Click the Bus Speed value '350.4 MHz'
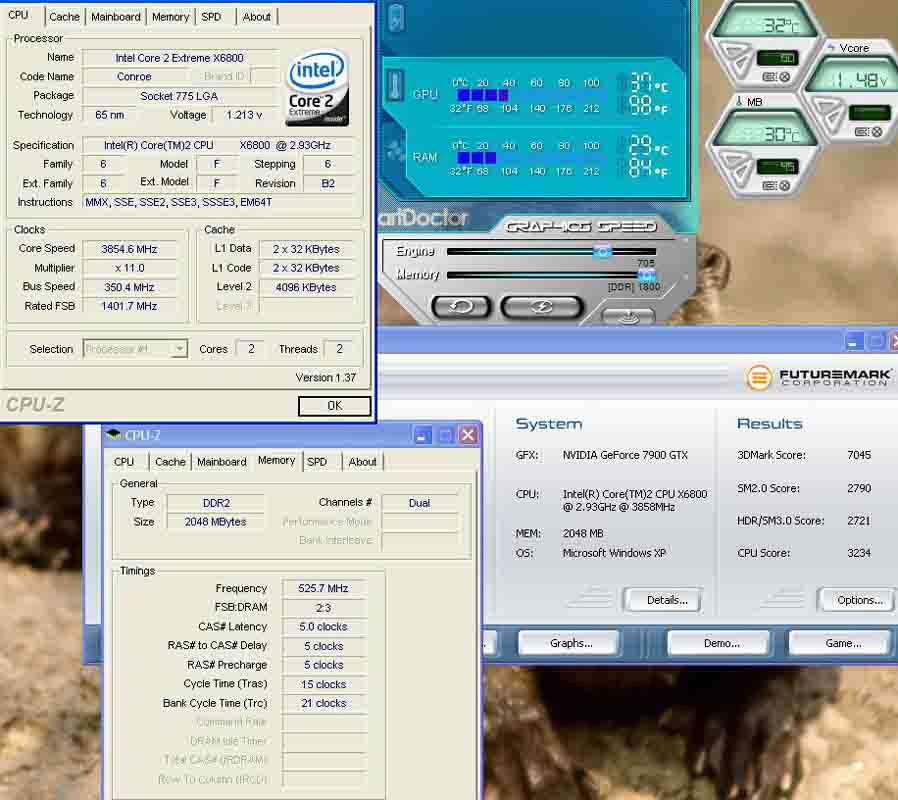The width and height of the screenshot is (898, 800). (x=129, y=287)
